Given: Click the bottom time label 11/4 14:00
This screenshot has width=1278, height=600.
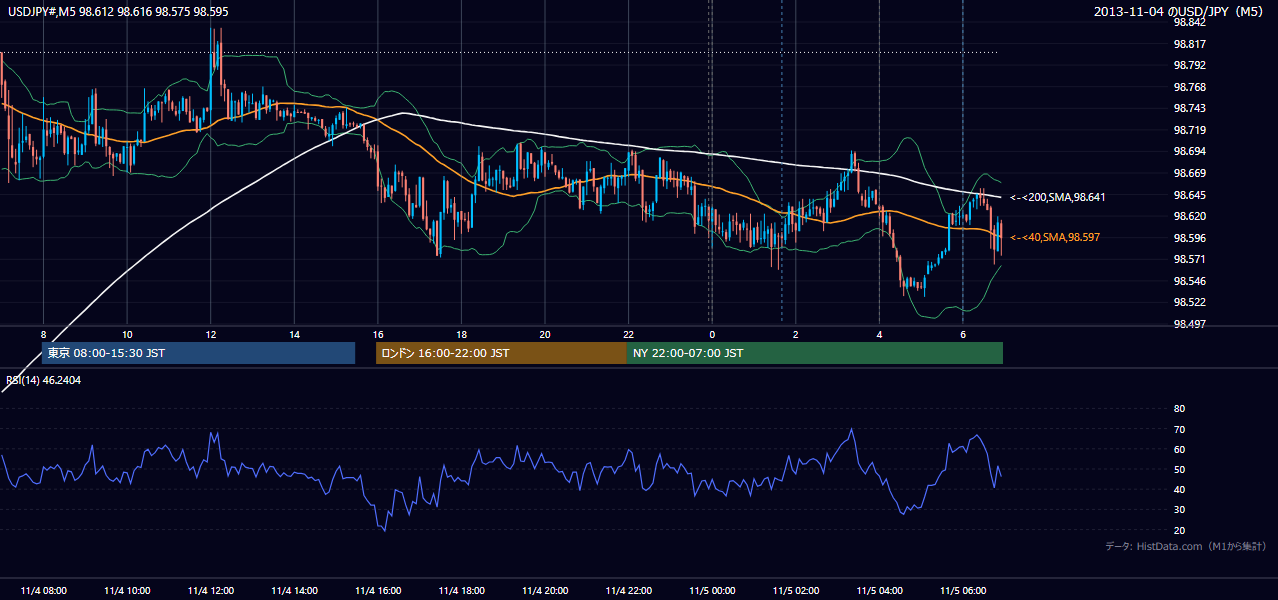Looking at the screenshot, I should (x=294, y=591).
